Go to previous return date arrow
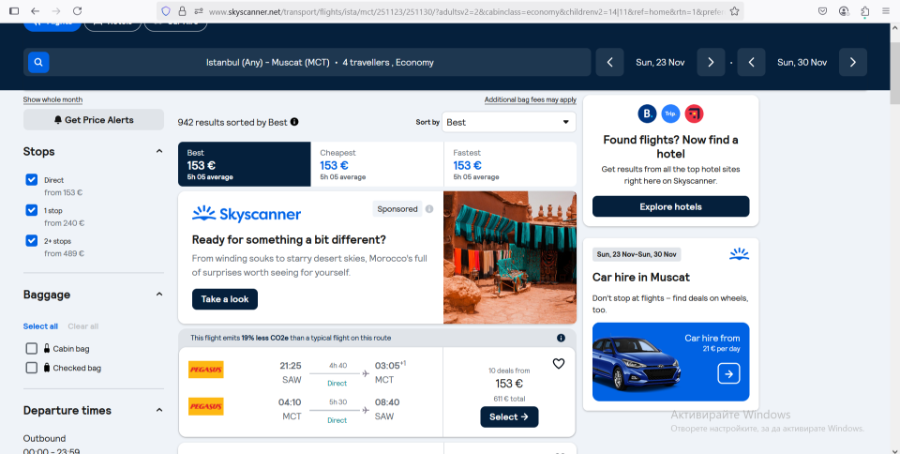Screen dimensions: 900x454 point(751,63)
